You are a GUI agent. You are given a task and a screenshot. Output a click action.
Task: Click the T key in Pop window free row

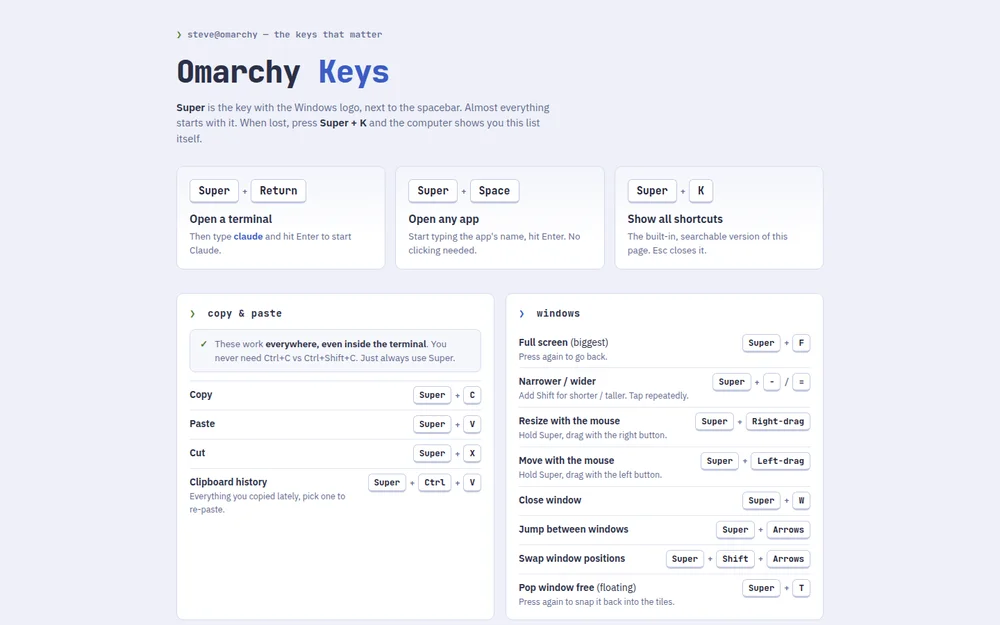click(x=801, y=588)
